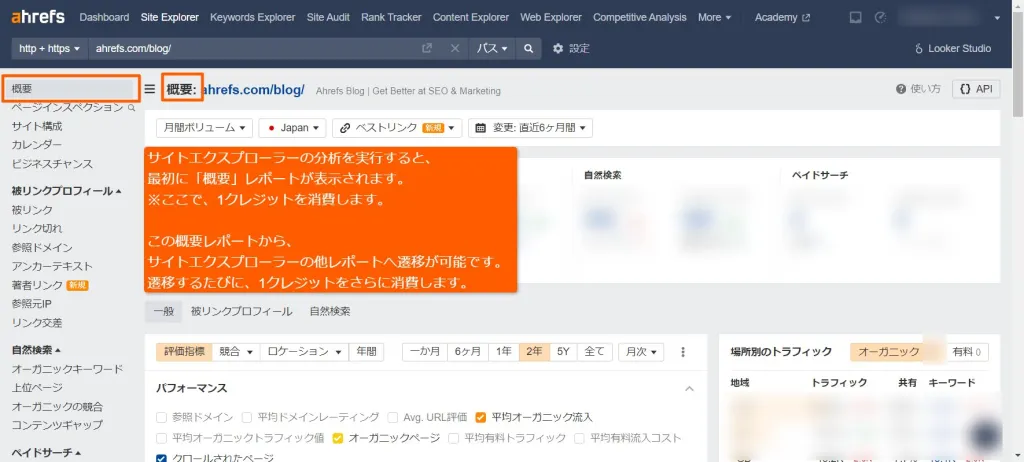Image resolution: width=1024 pixels, height=462 pixels.
Task: Click the API button
Action: (x=976, y=89)
